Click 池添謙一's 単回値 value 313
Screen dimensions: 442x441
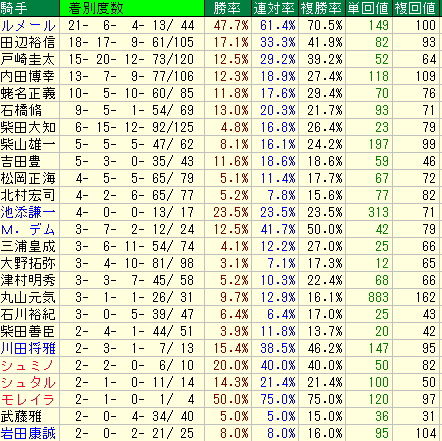coord(379,213)
